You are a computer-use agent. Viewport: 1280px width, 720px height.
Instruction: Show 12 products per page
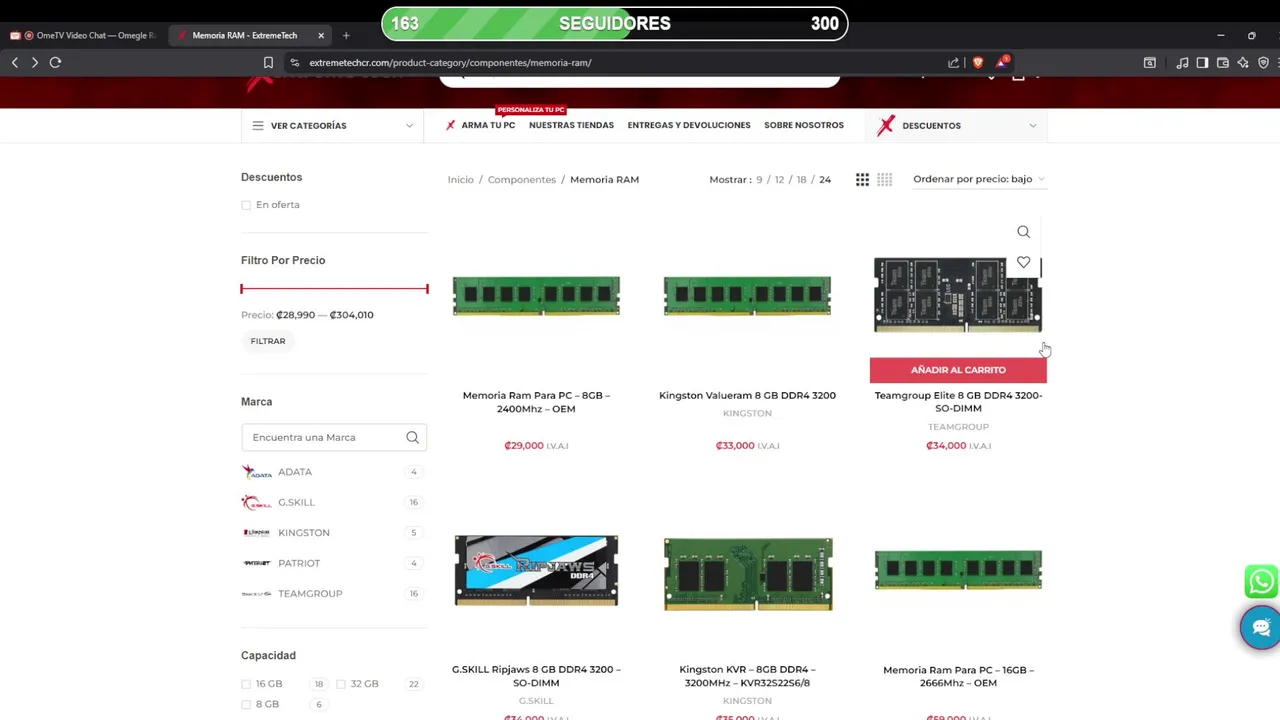click(779, 179)
